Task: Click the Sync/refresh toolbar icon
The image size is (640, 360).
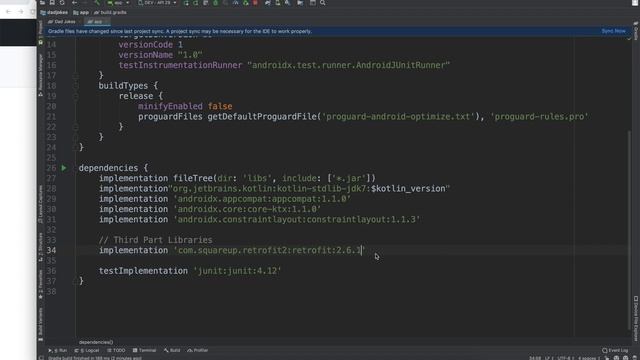Action: (62, 3)
